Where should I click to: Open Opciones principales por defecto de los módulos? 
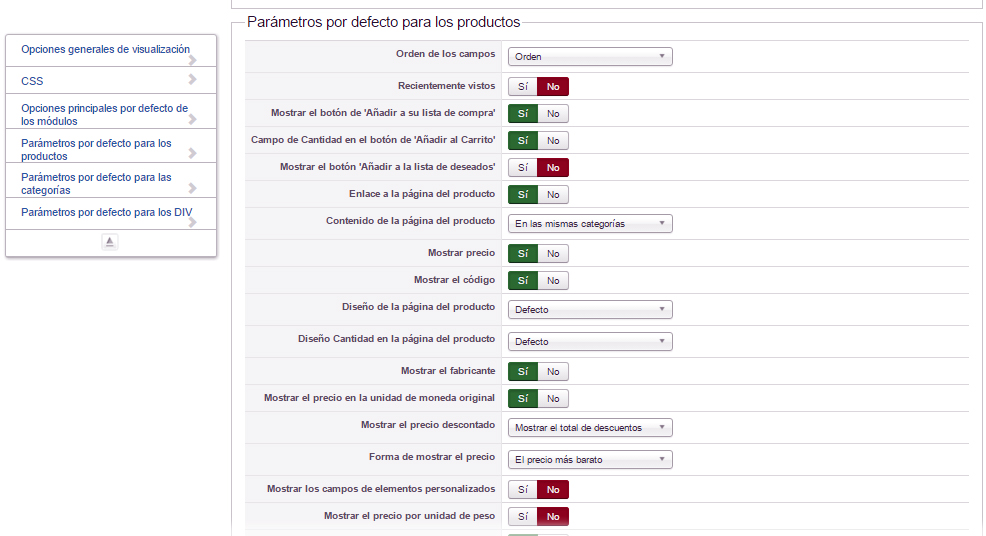[x=104, y=114]
